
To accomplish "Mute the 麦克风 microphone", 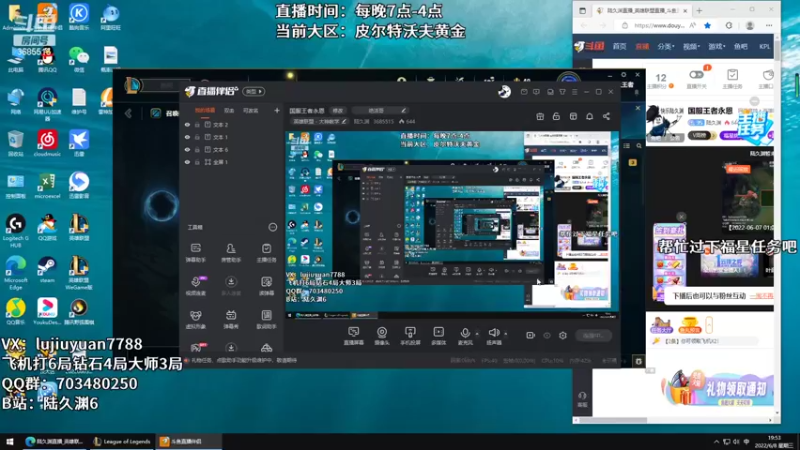I will pos(465,336).
